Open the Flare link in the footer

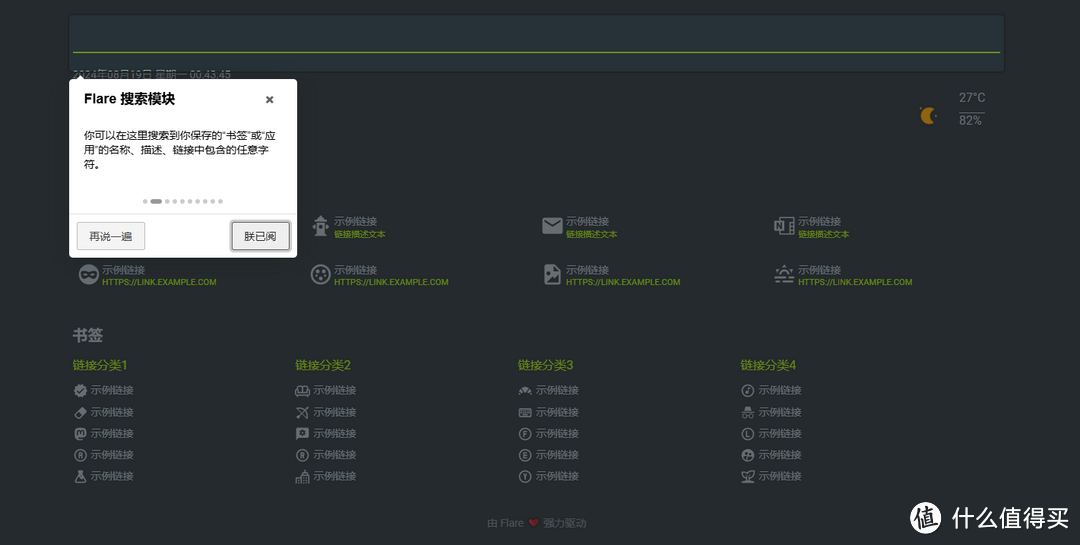511,523
